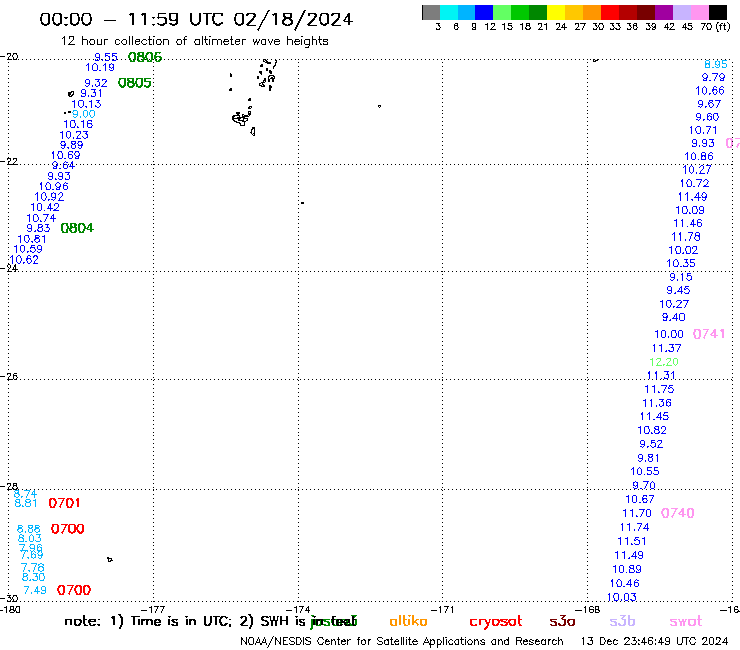The image size is (740, 650).
Task: Click the wave height value 10.69
Action: point(66,155)
